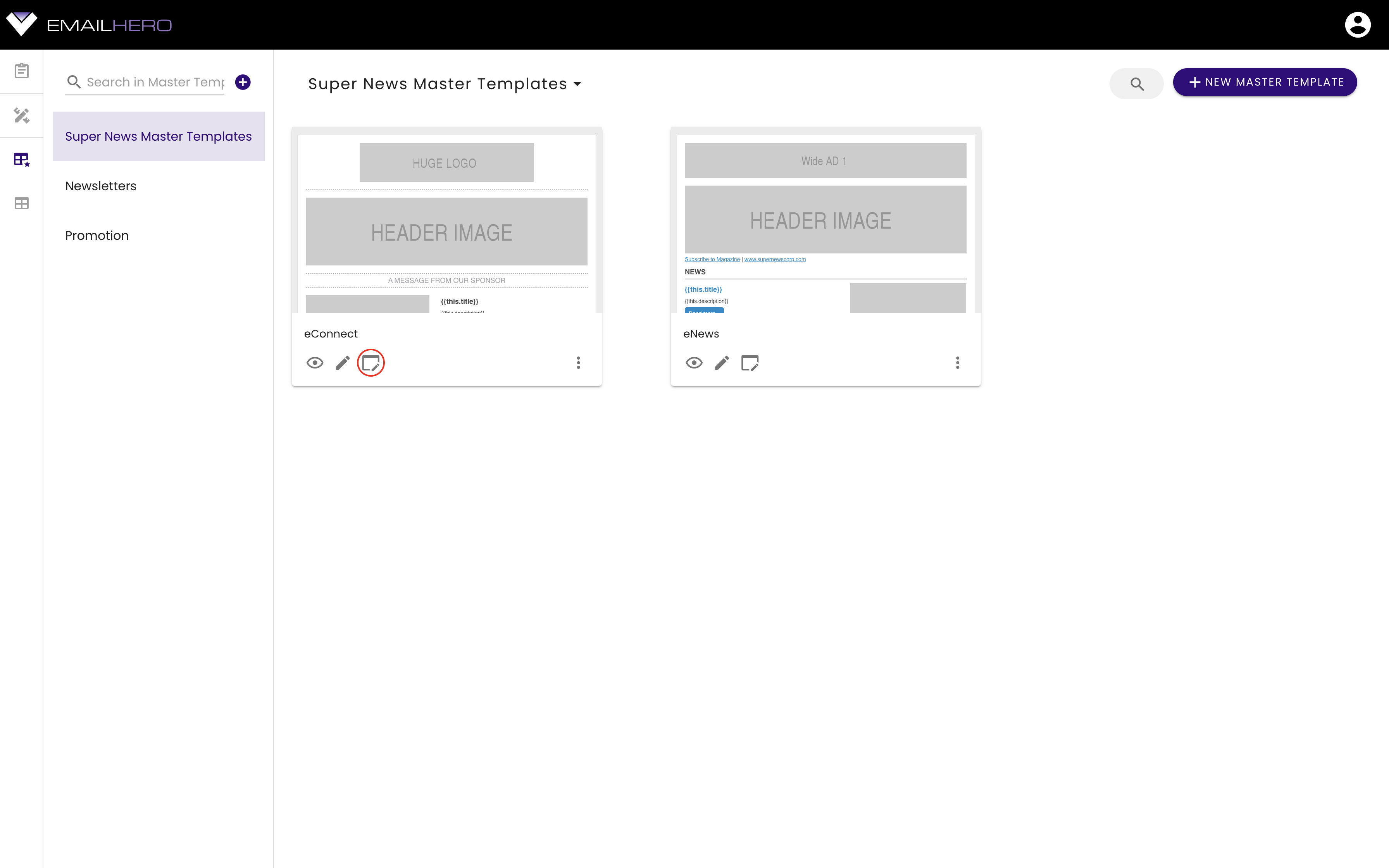Click the preview eye icon on eConnect
The height and width of the screenshot is (868, 1389).
[x=315, y=362]
